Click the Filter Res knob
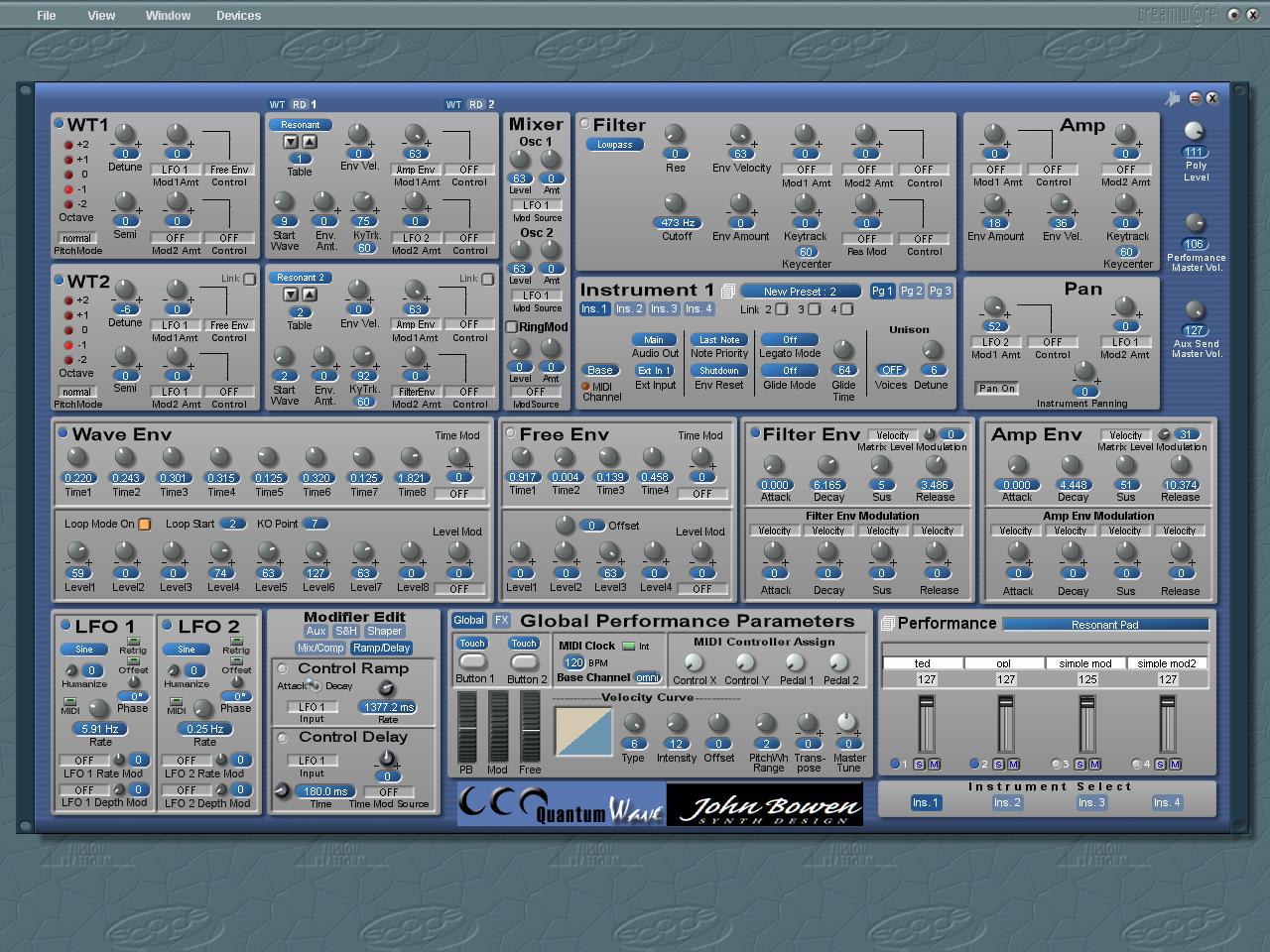The height and width of the screenshot is (952, 1270). coord(675,134)
